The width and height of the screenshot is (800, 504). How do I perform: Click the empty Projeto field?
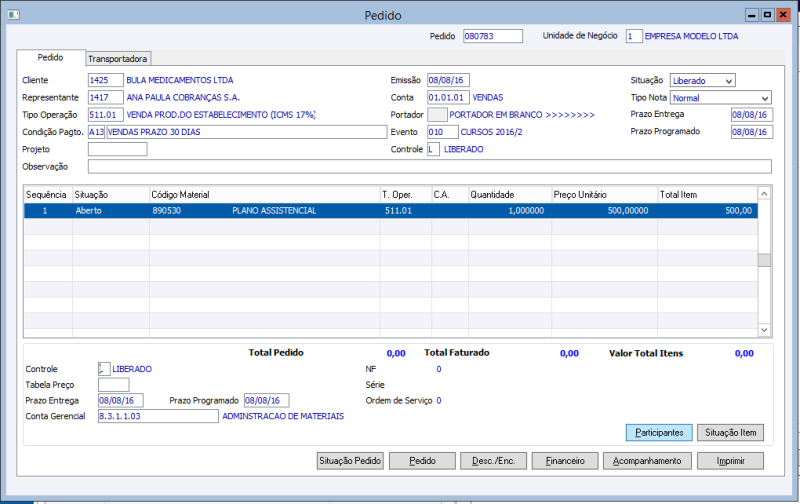click(x=117, y=149)
